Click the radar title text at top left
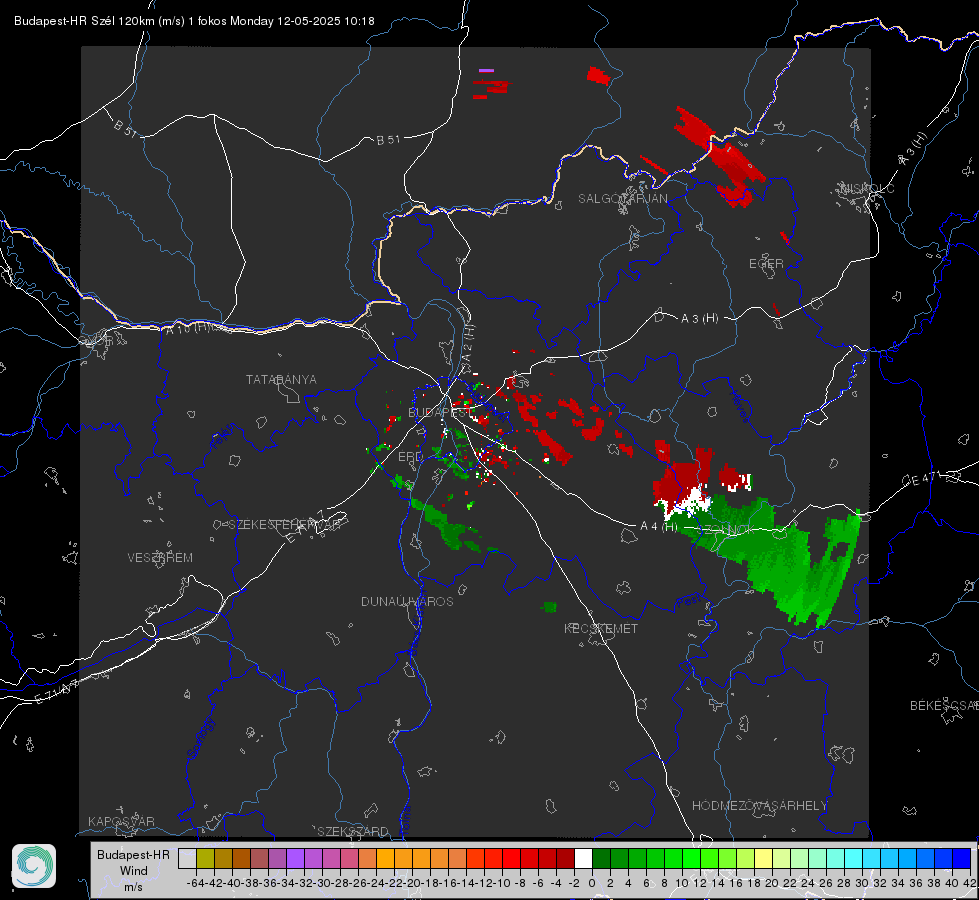979x900 pixels. [x=194, y=21]
